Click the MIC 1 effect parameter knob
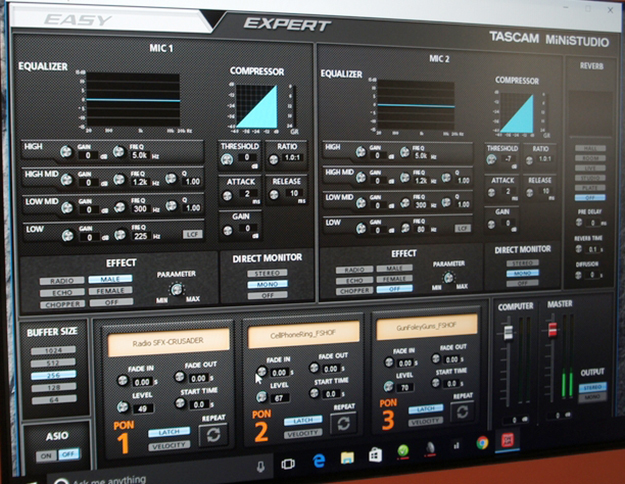This screenshot has width=625, height=484. coord(177,289)
